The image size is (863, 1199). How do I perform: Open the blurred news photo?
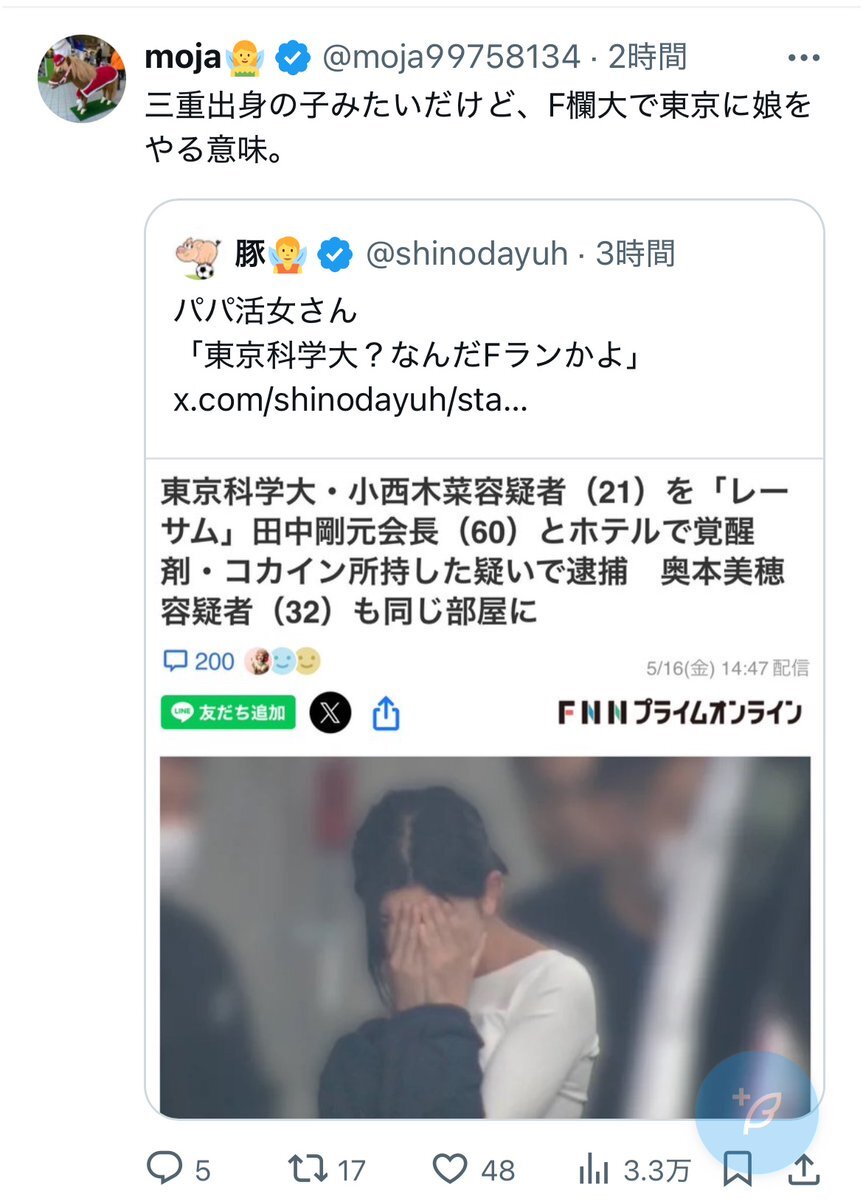pyautogui.click(x=485, y=937)
